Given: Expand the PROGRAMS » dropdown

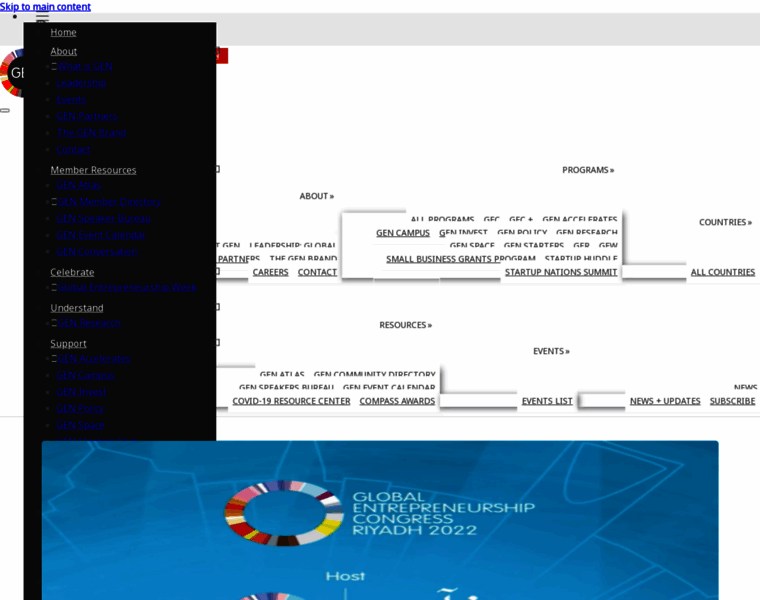Looking at the screenshot, I should [x=588, y=170].
